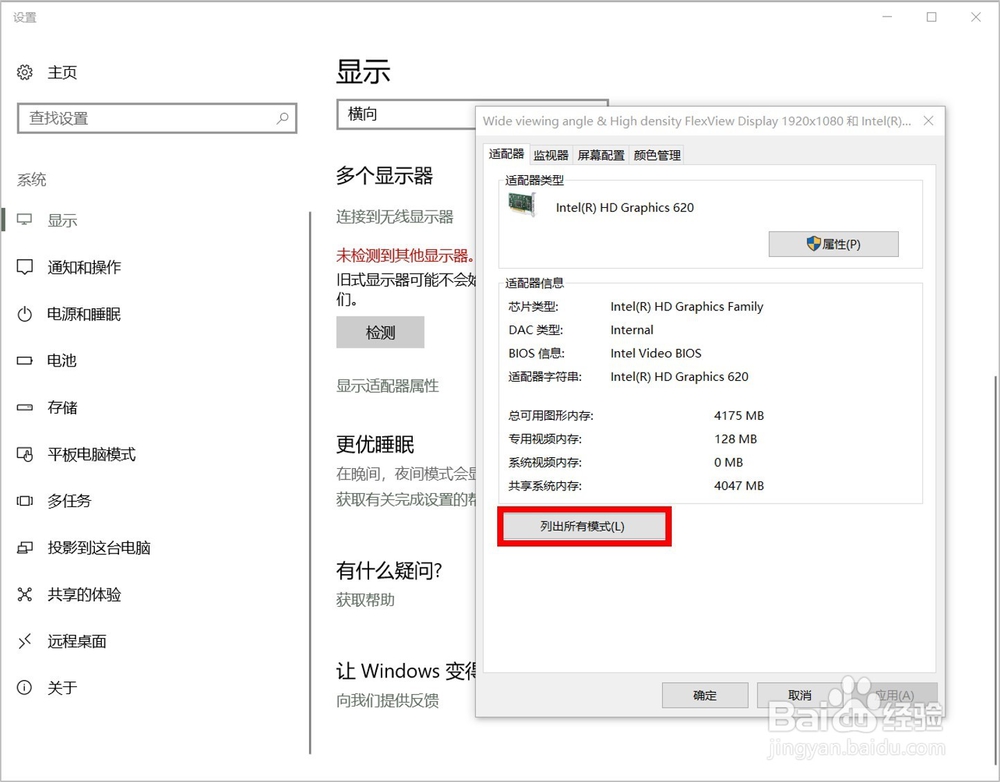1000x782 pixels.
Task: Click the Home gear icon
Action: [24, 72]
